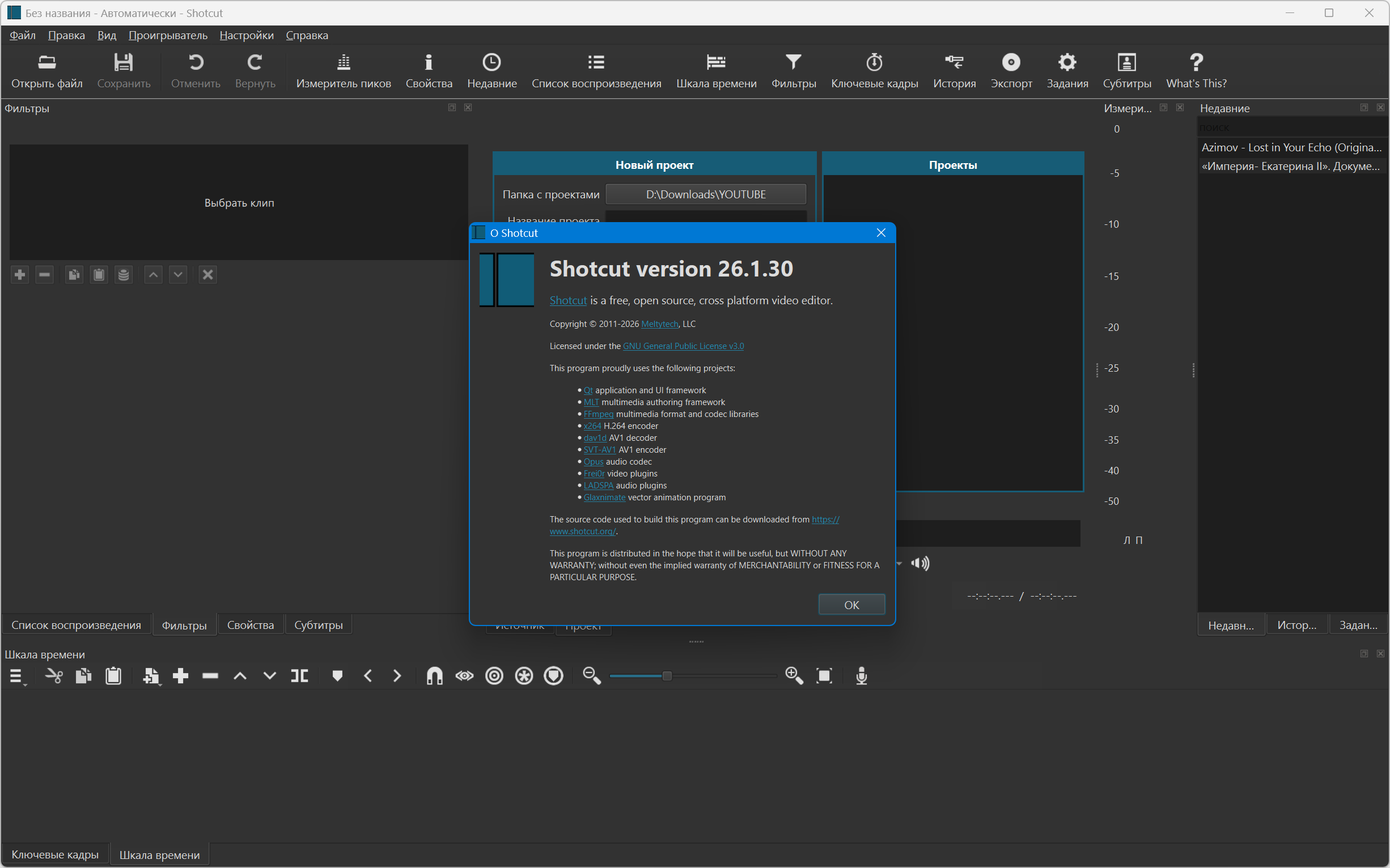Adjust the timeline zoom slider handle
The width and height of the screenshot is (1390, 868).
[x=667, y=676]
